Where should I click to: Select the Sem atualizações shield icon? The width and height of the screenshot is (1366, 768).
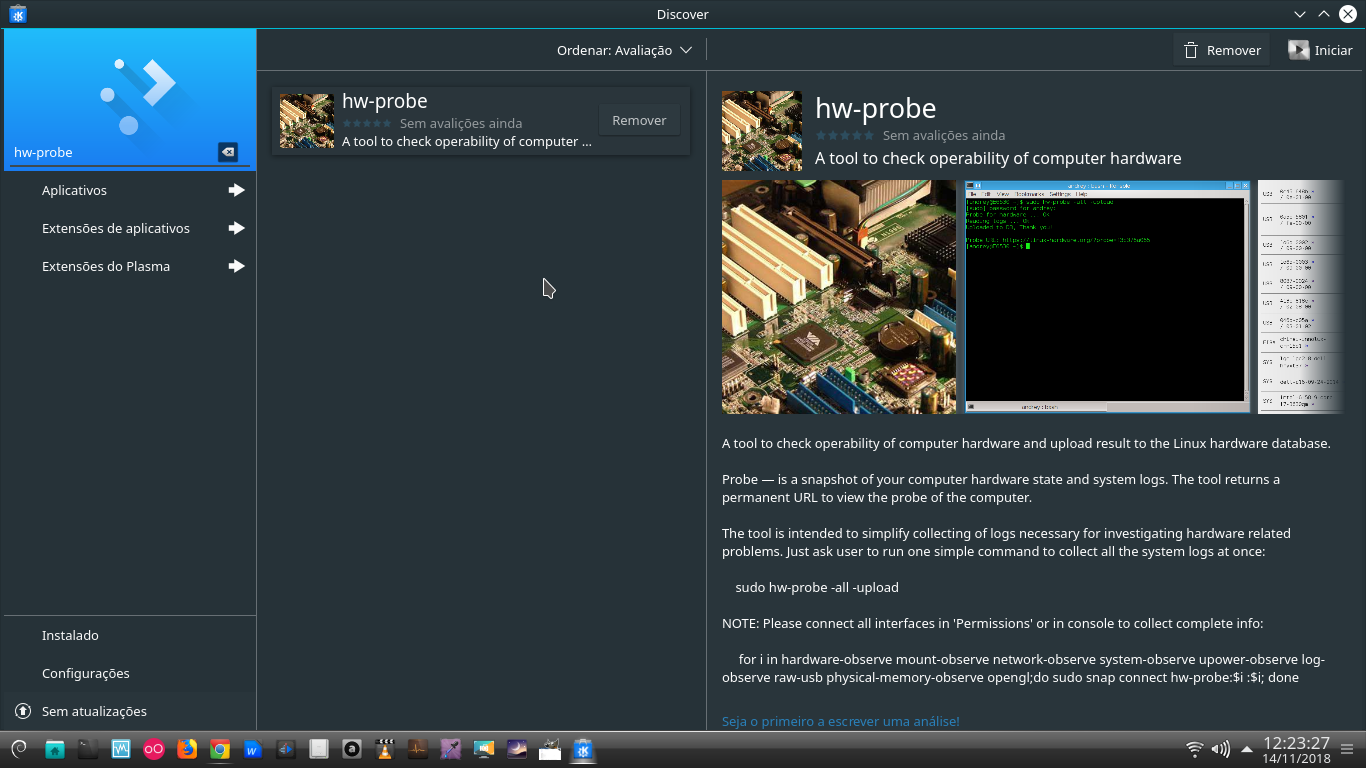pyautogui.click(x=21, y=711)
